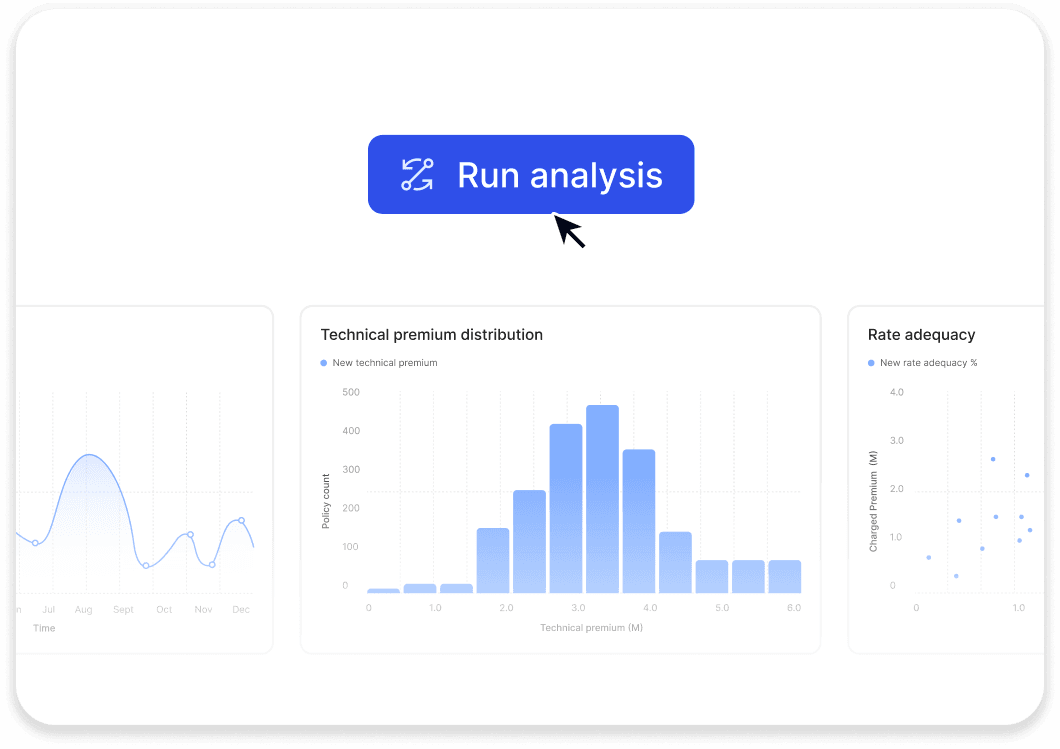Click the Technical premium (M) axis label
Viewport: 1060px width, 749px height.
[x=592, y=627]
